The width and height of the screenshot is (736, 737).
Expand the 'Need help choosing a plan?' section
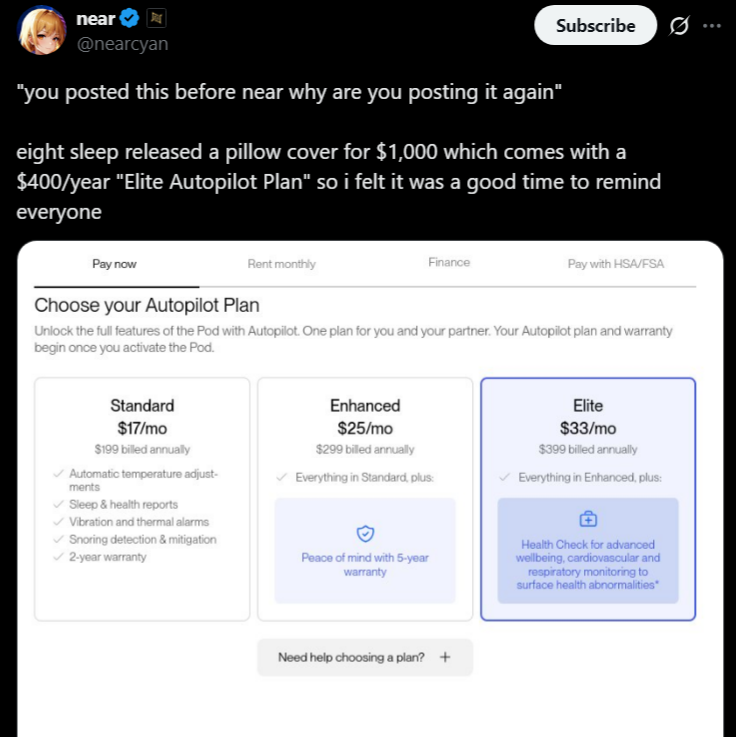click(364, 657)
